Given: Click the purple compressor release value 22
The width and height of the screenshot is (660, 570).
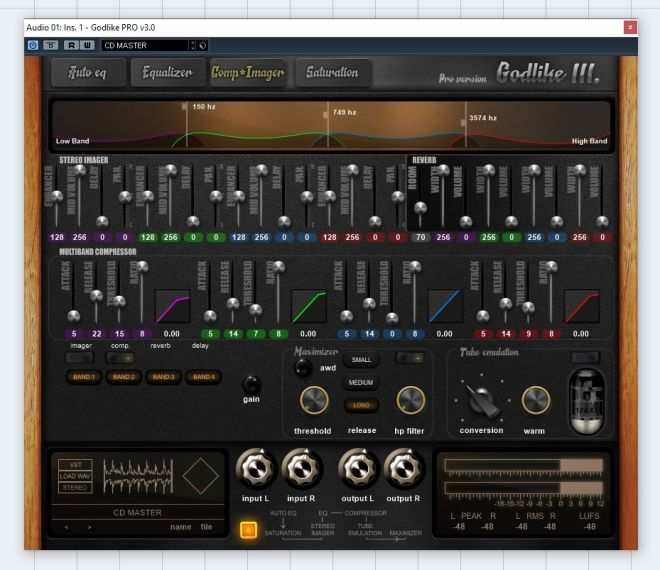Looking at the screenshot, I should (96, 333).
